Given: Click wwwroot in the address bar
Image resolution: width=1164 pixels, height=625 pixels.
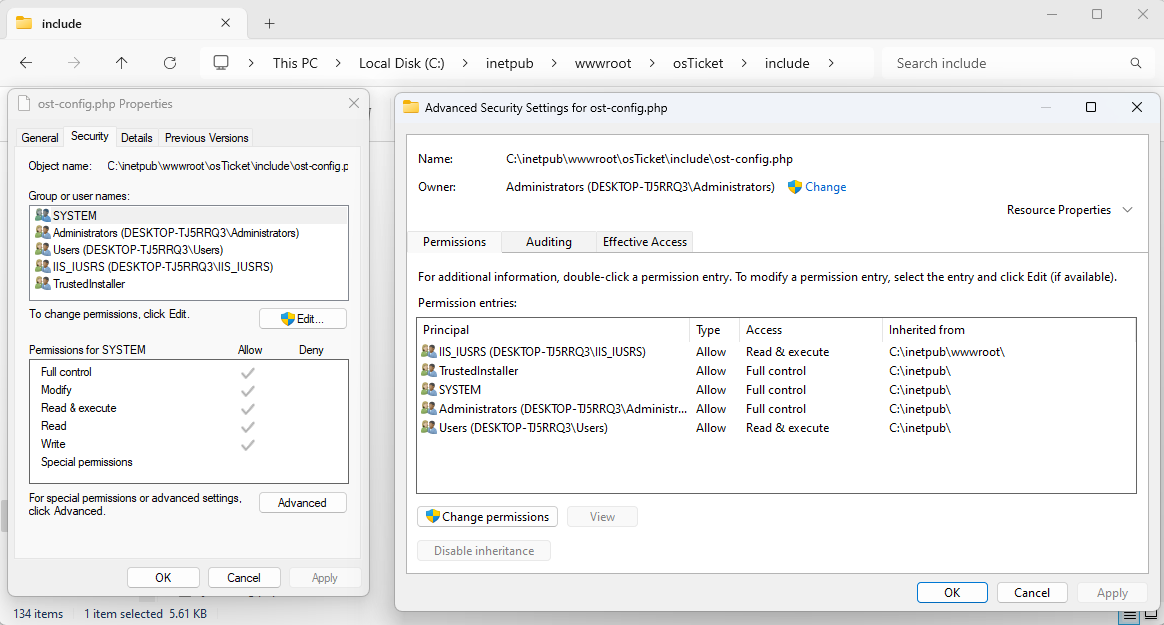Looking at the screenshot, I should 603,63.
